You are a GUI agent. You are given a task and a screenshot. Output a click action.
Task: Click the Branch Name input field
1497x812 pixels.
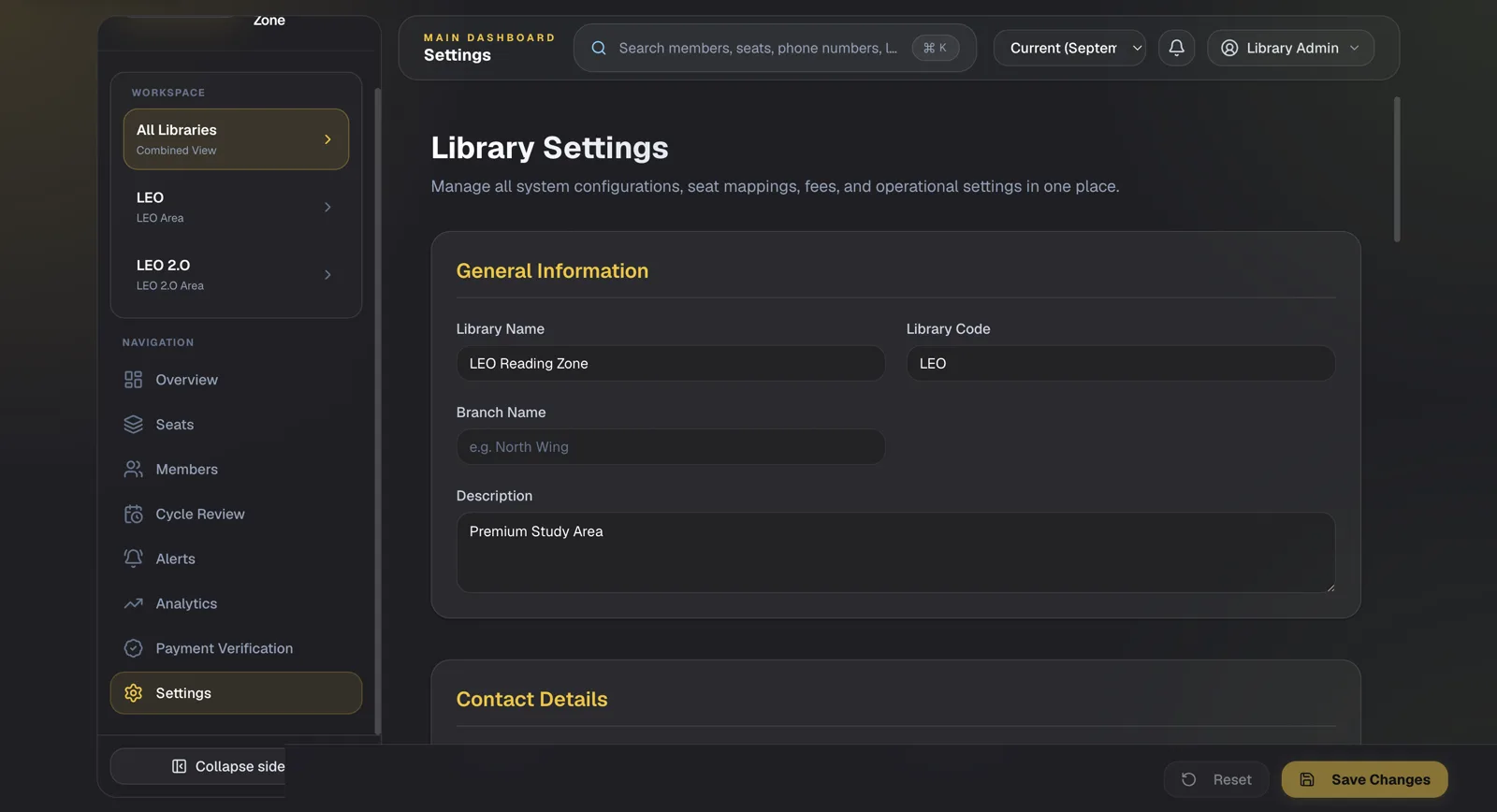coord(670,446)
